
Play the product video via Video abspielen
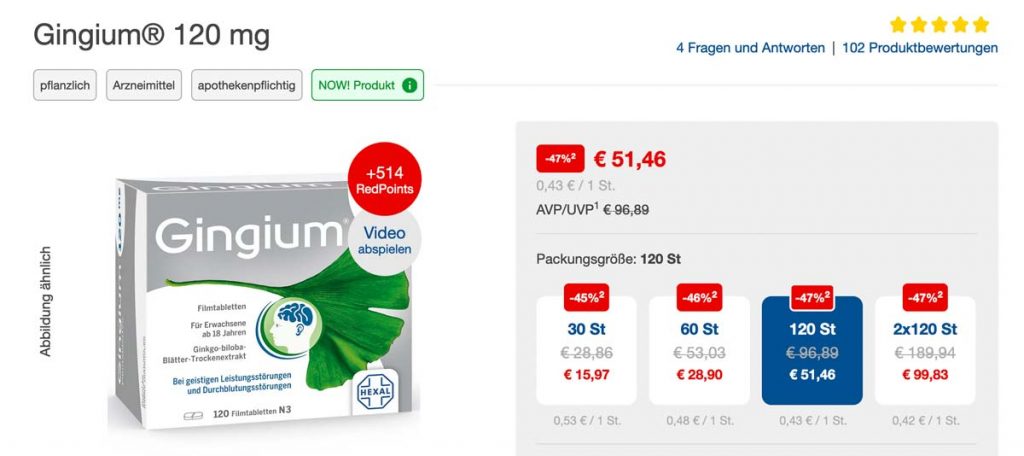(385, 240)
